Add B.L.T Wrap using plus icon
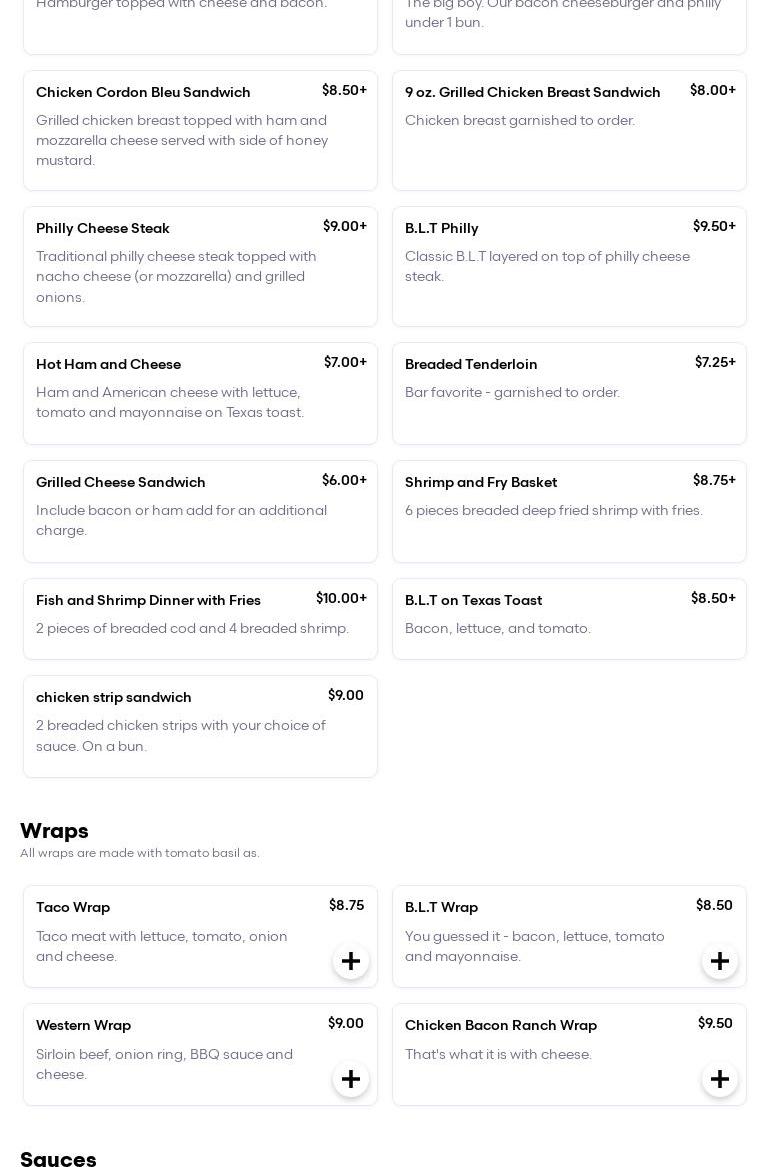This screenshot has height=1167, width=770. (720, 961)
